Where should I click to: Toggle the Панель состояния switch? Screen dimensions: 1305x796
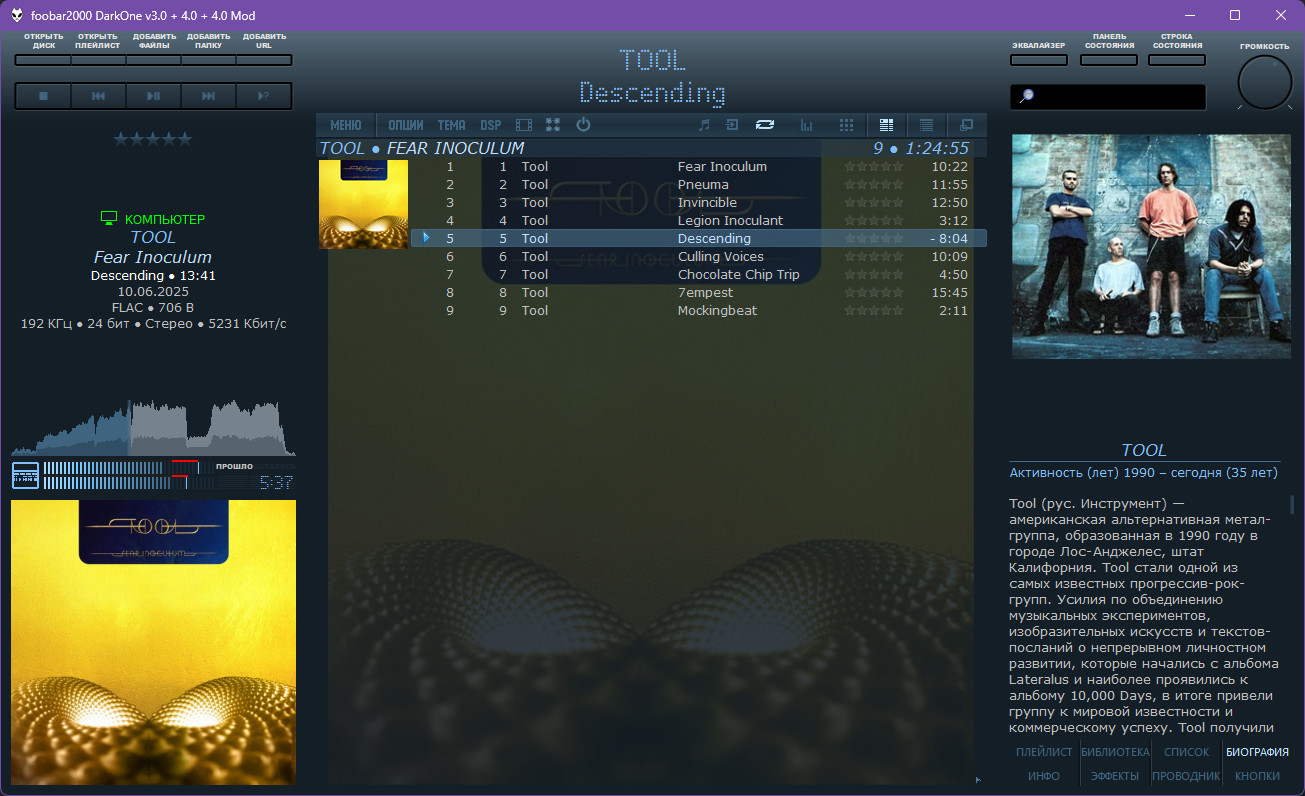pyautogui.click(x=1109, y=60)
